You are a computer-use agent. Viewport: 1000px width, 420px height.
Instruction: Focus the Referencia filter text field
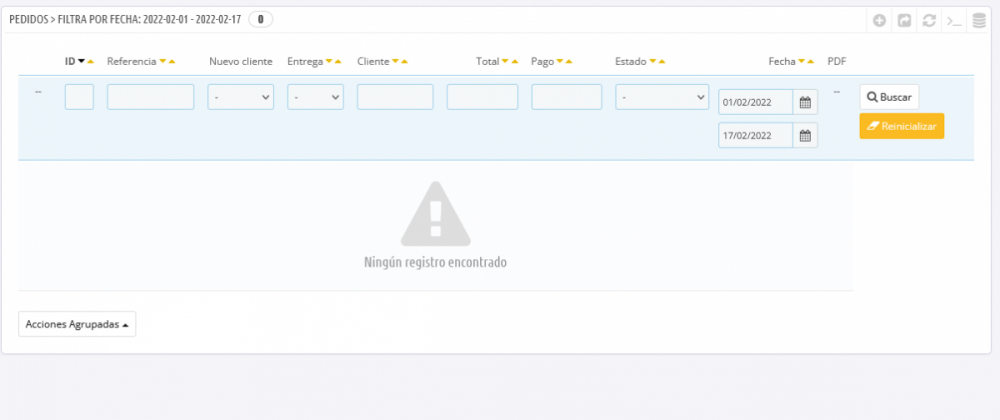[150, 97]
